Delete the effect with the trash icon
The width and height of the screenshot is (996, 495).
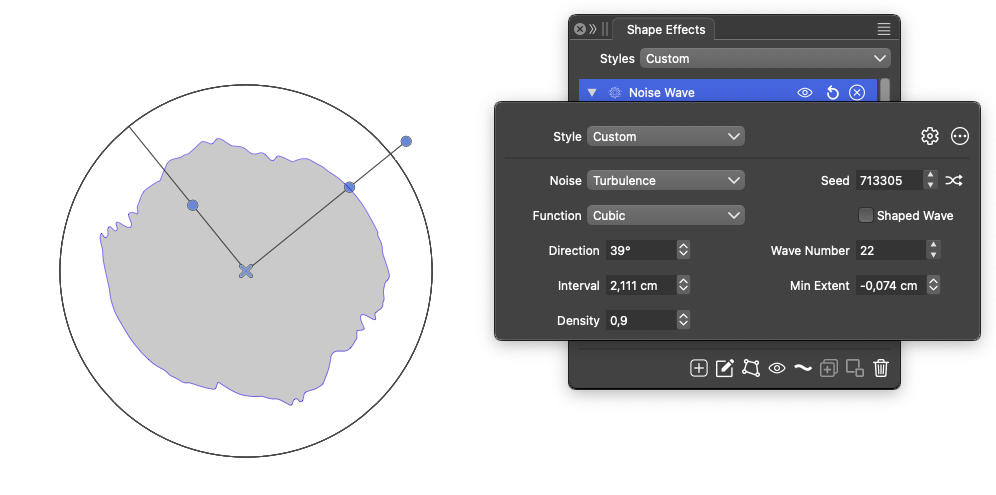pos(880,368)
